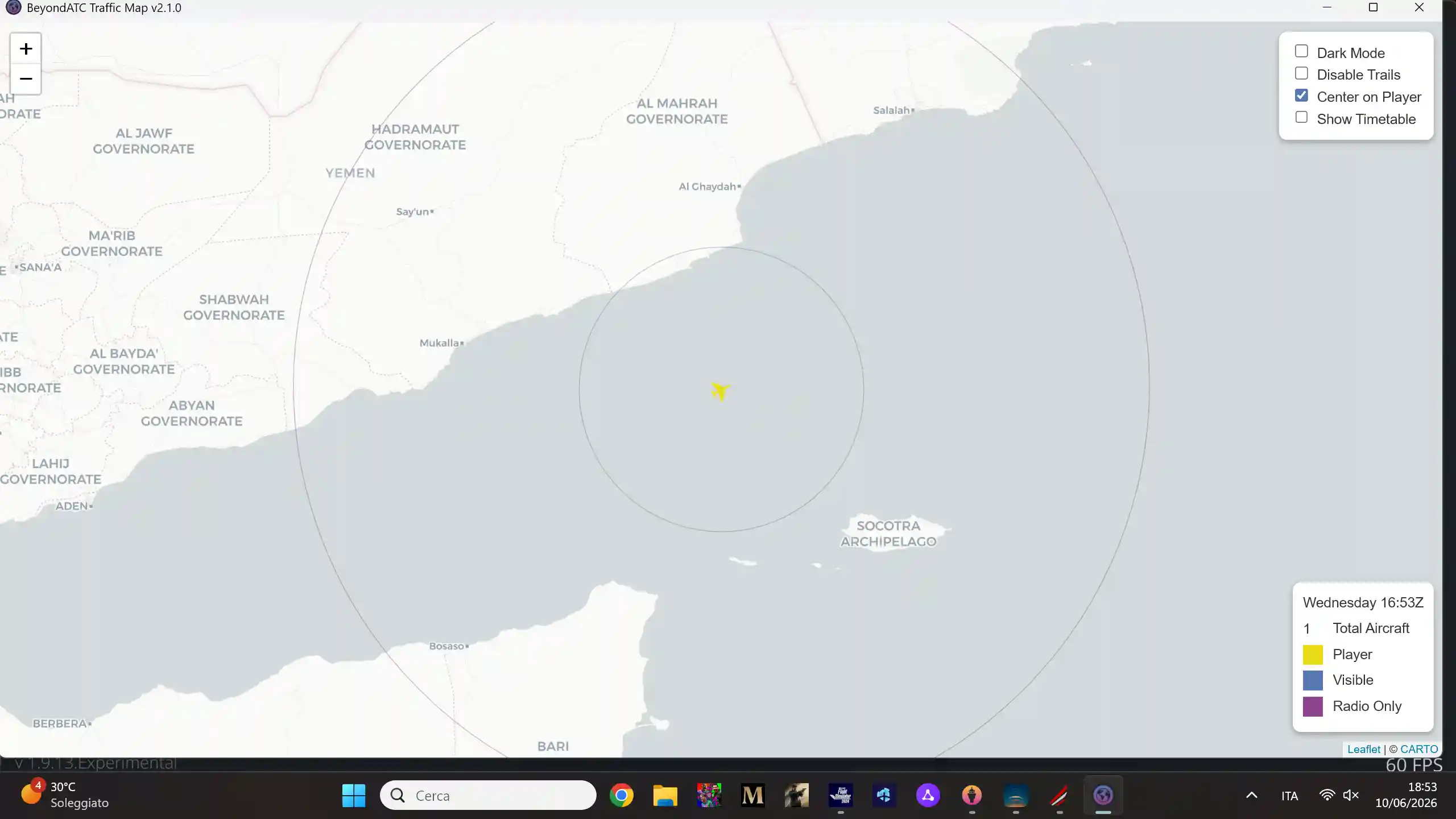1456x819 pixels.
Task: Click the Cerca taskbar search field
Action: (x=488, y=795)
